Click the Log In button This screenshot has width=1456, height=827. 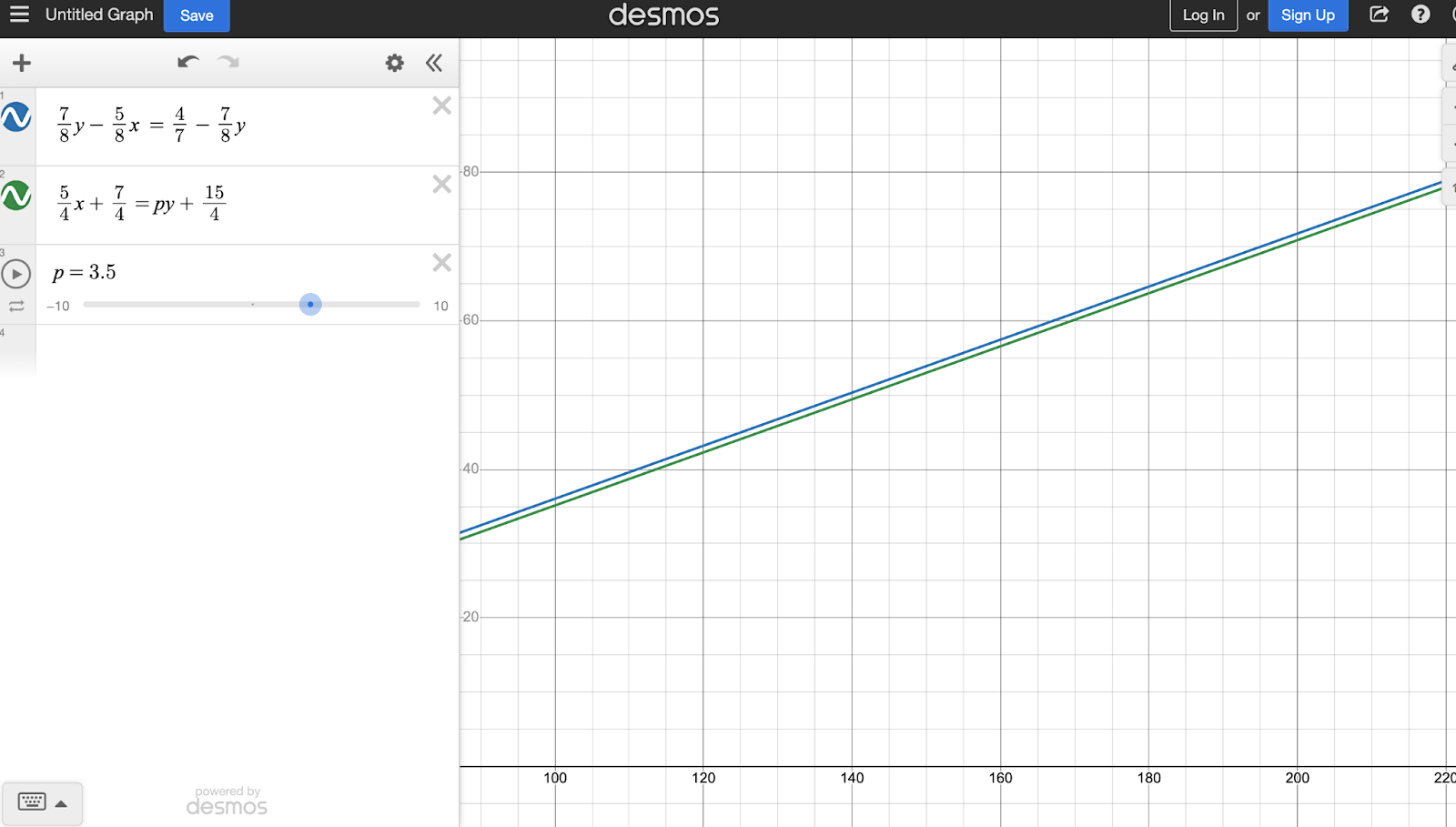coord(1203,15)
